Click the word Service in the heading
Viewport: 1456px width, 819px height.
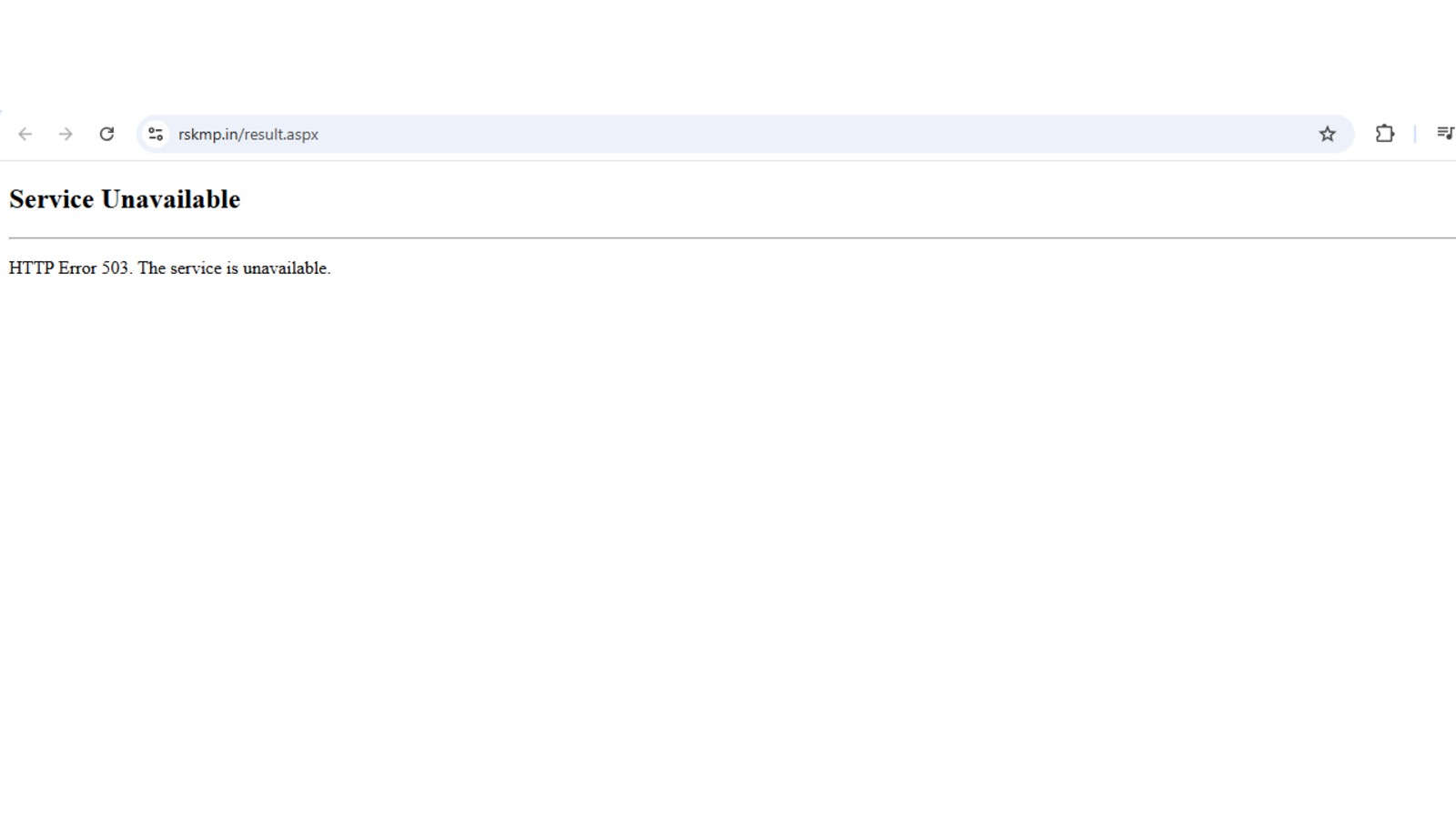point(52,199)
